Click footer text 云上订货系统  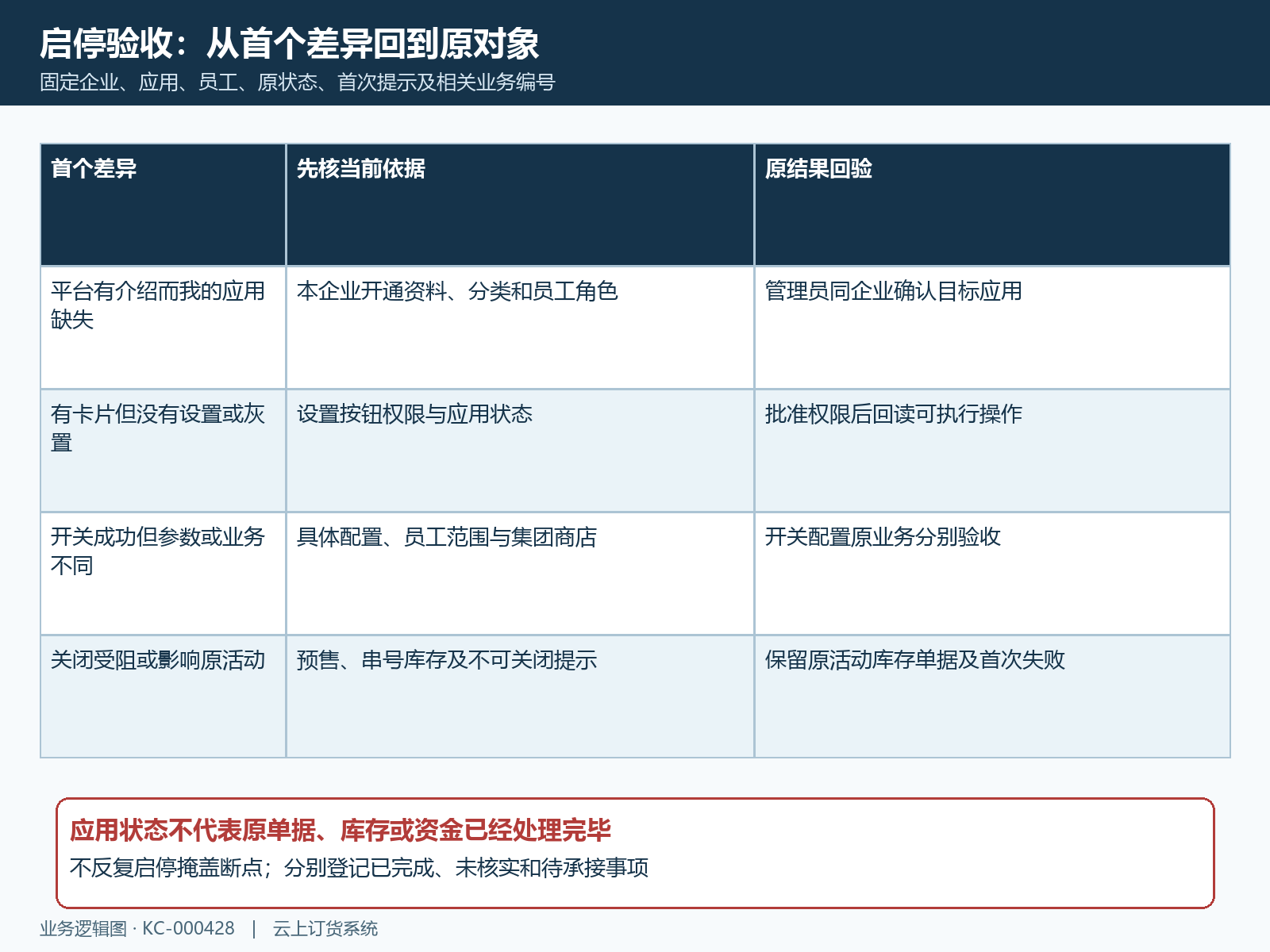(x=325, y=928)
